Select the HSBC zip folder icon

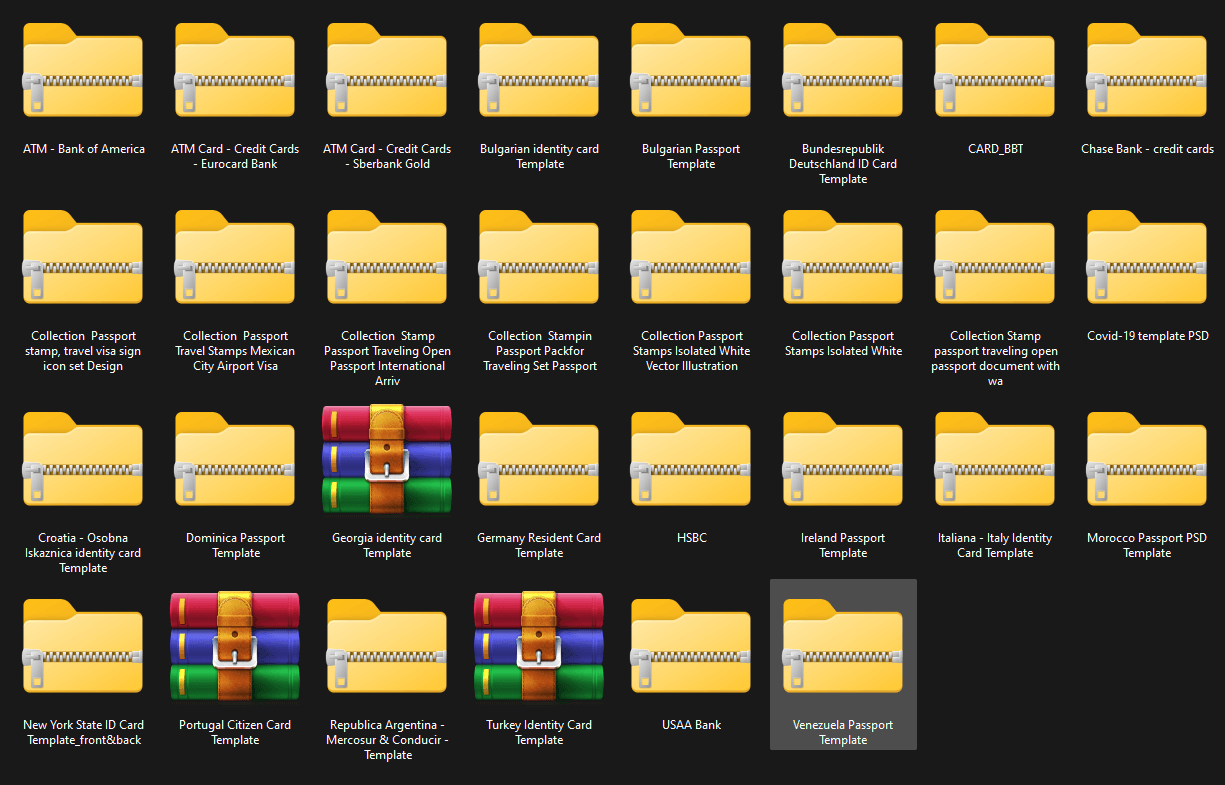(x=691, y=459)
